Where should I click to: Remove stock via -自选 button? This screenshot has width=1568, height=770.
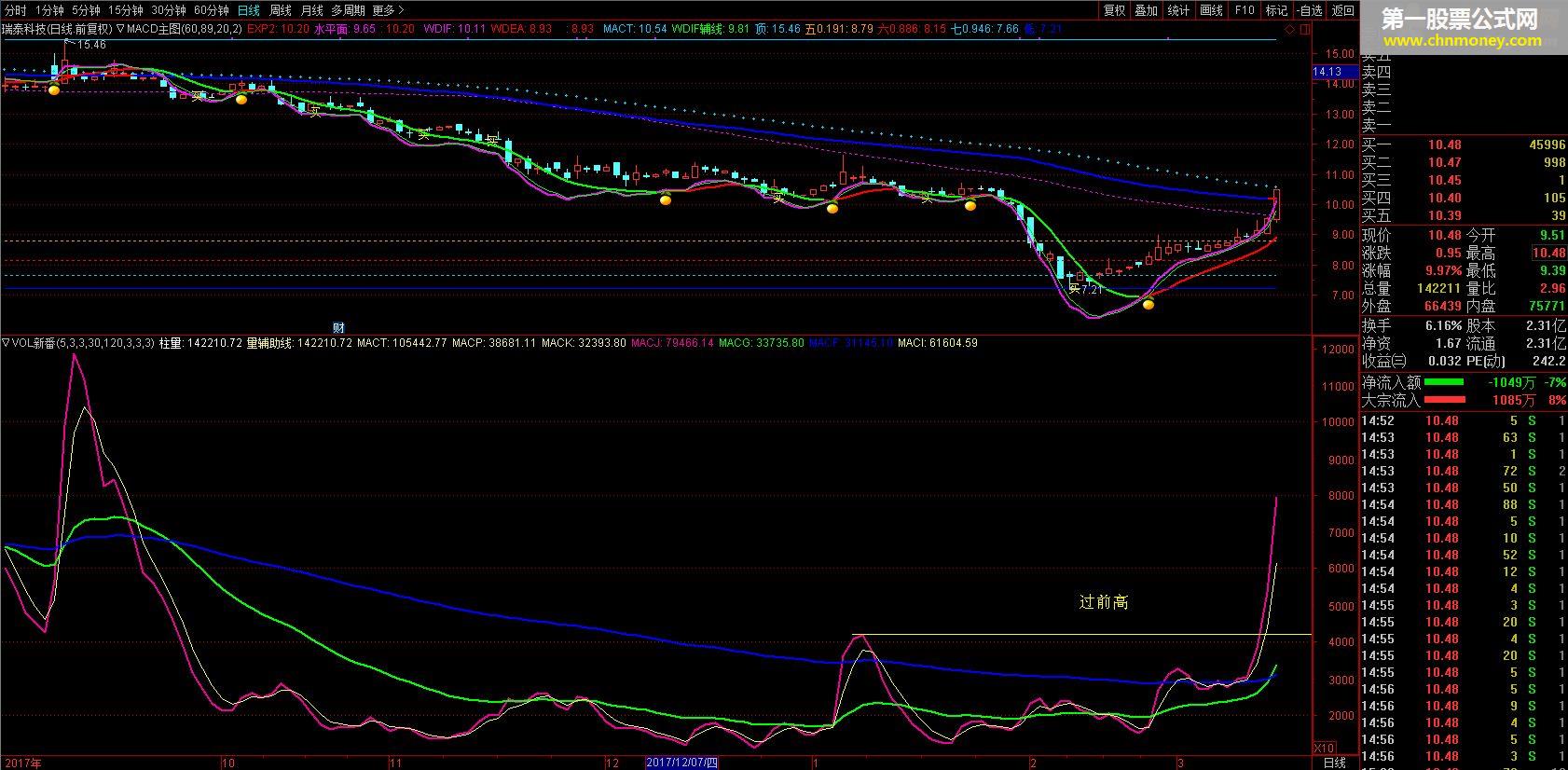[1309, 10]
